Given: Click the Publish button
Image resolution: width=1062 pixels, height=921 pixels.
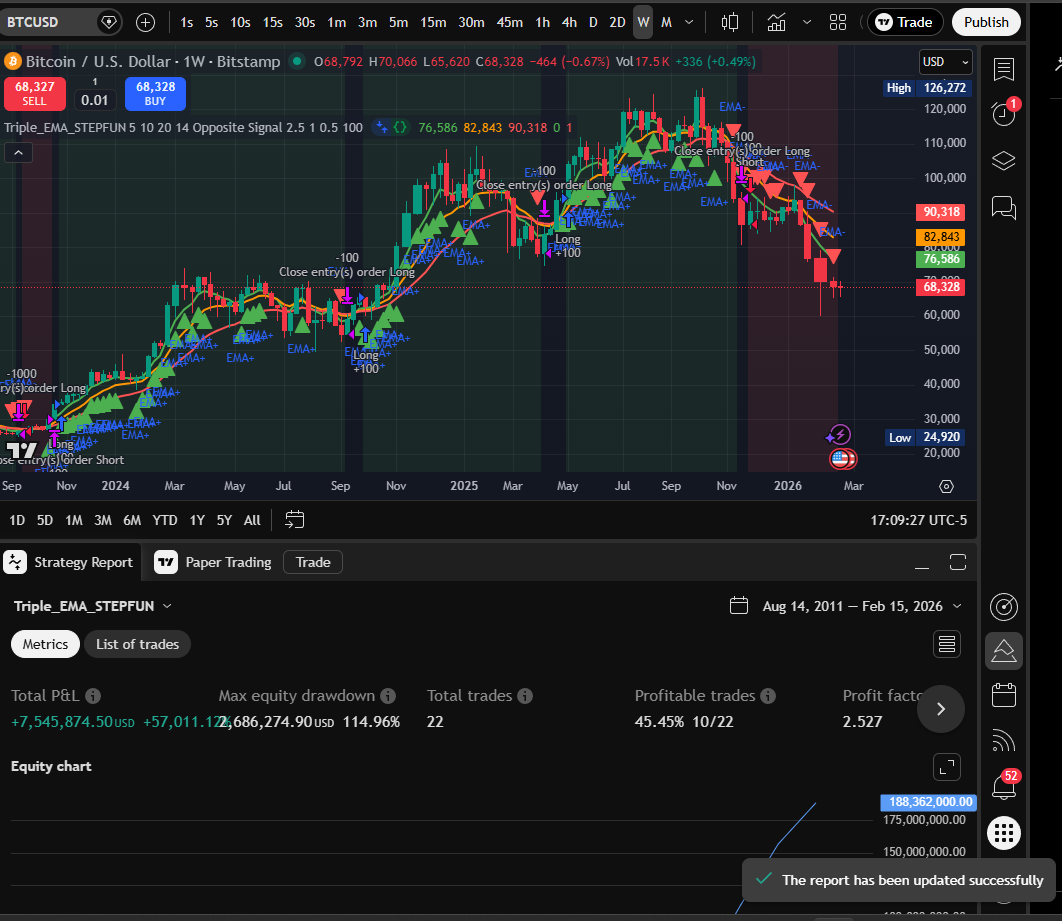Looking at the screenshot, I should (x=986, y=21).
